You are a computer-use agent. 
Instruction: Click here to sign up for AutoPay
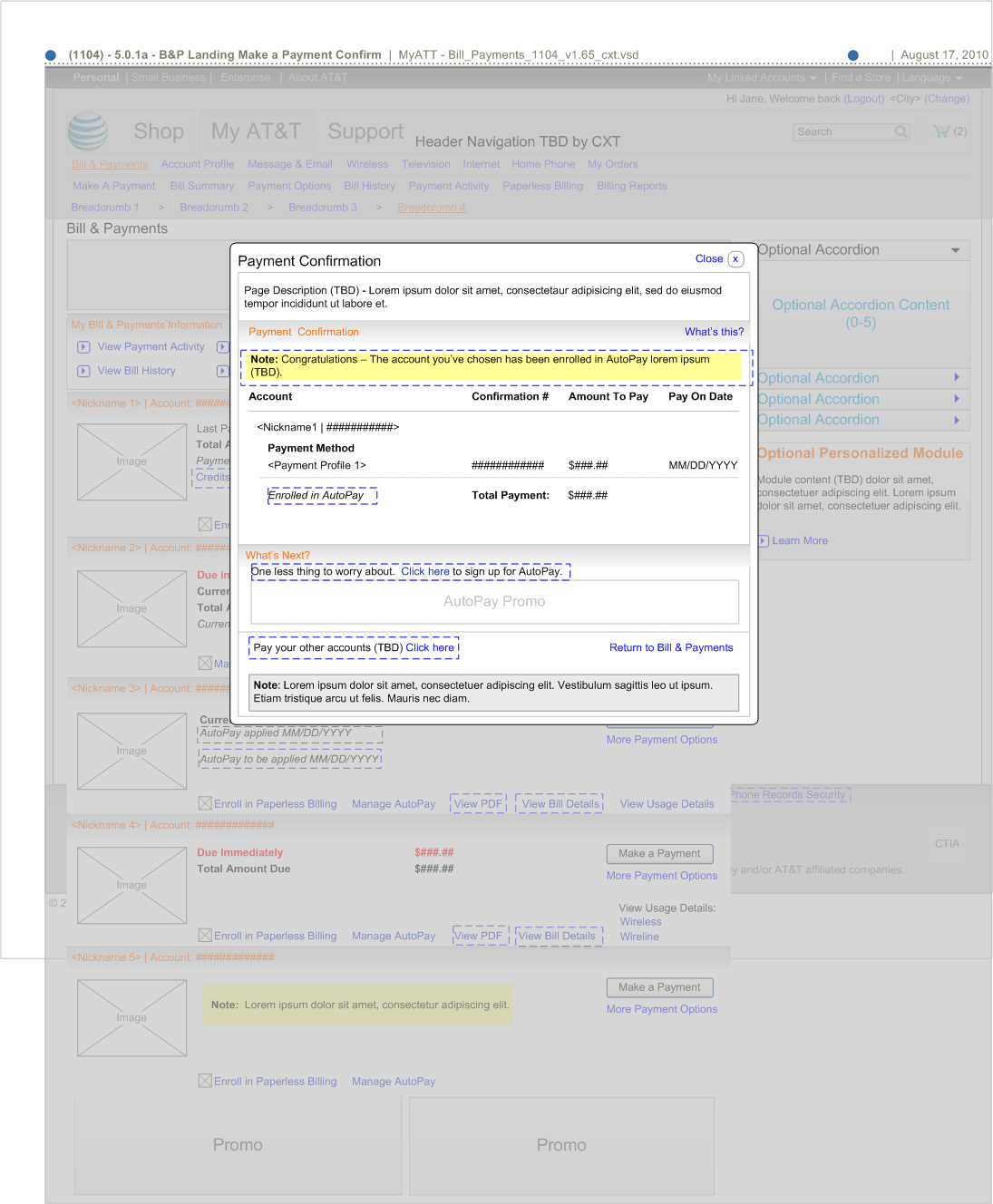[425, 572]
